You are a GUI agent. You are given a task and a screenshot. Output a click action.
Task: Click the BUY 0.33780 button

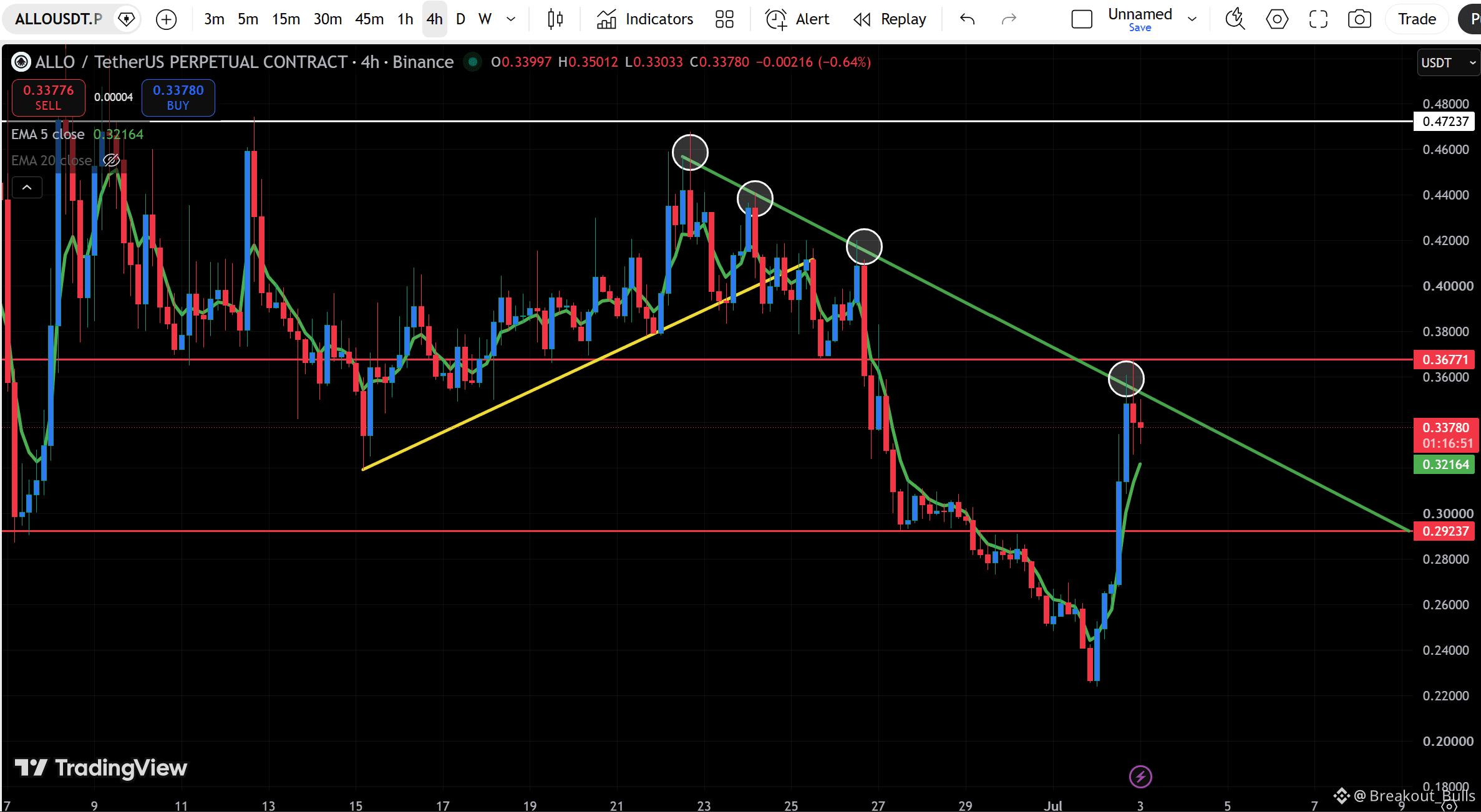point(178,97)
